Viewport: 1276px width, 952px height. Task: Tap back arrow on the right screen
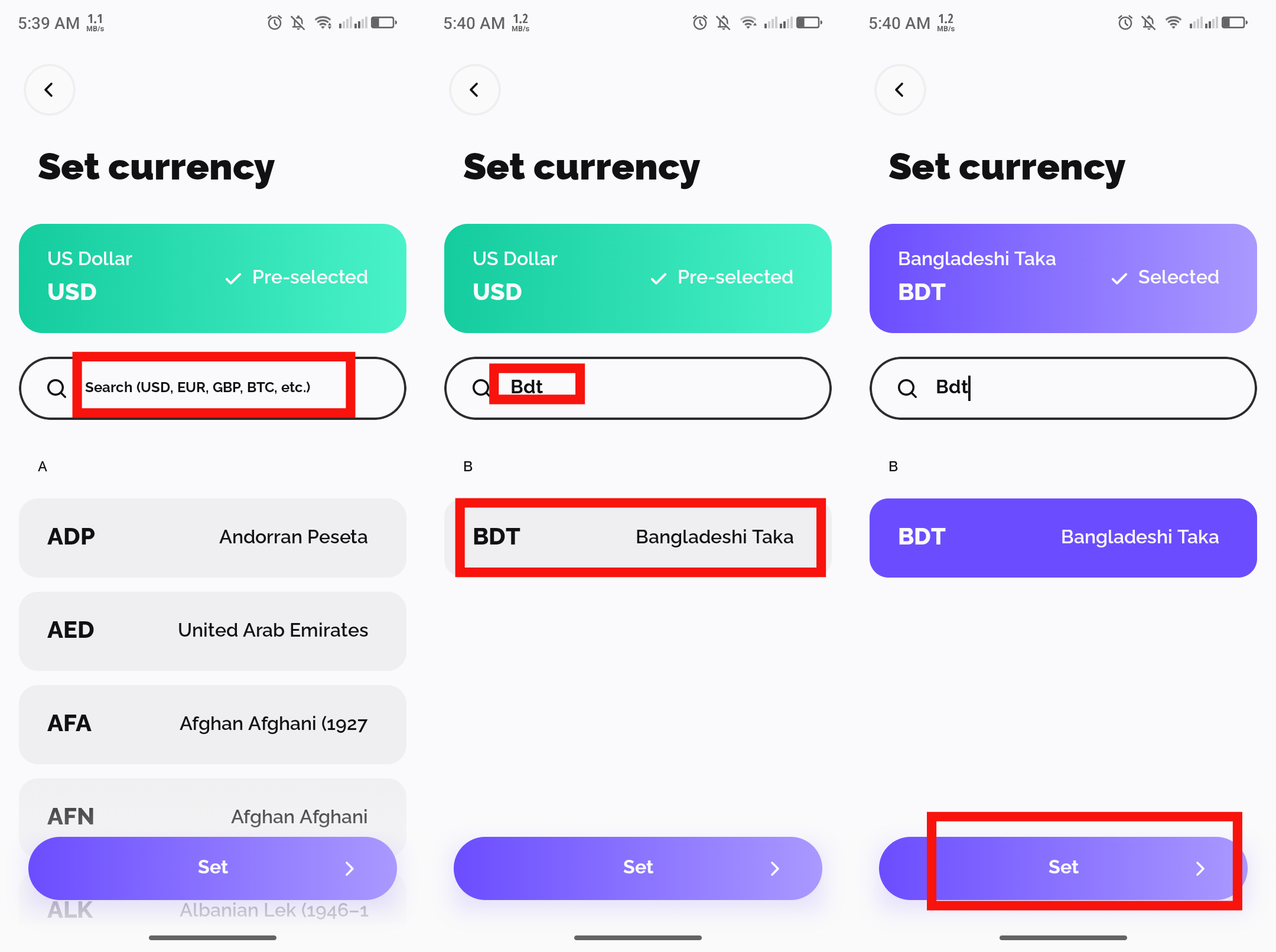click(x=900, y=90)
